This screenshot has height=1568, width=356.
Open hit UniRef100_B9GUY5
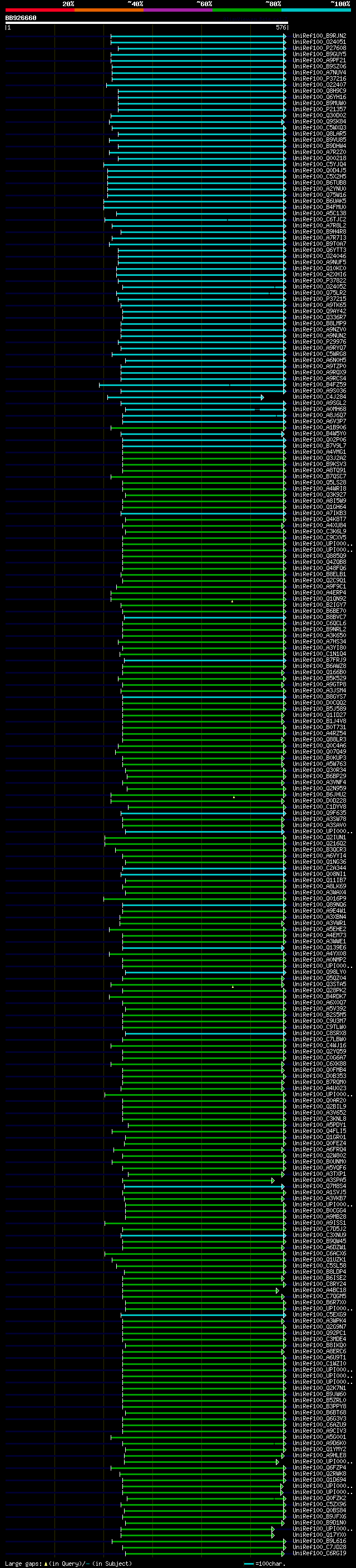319,54
